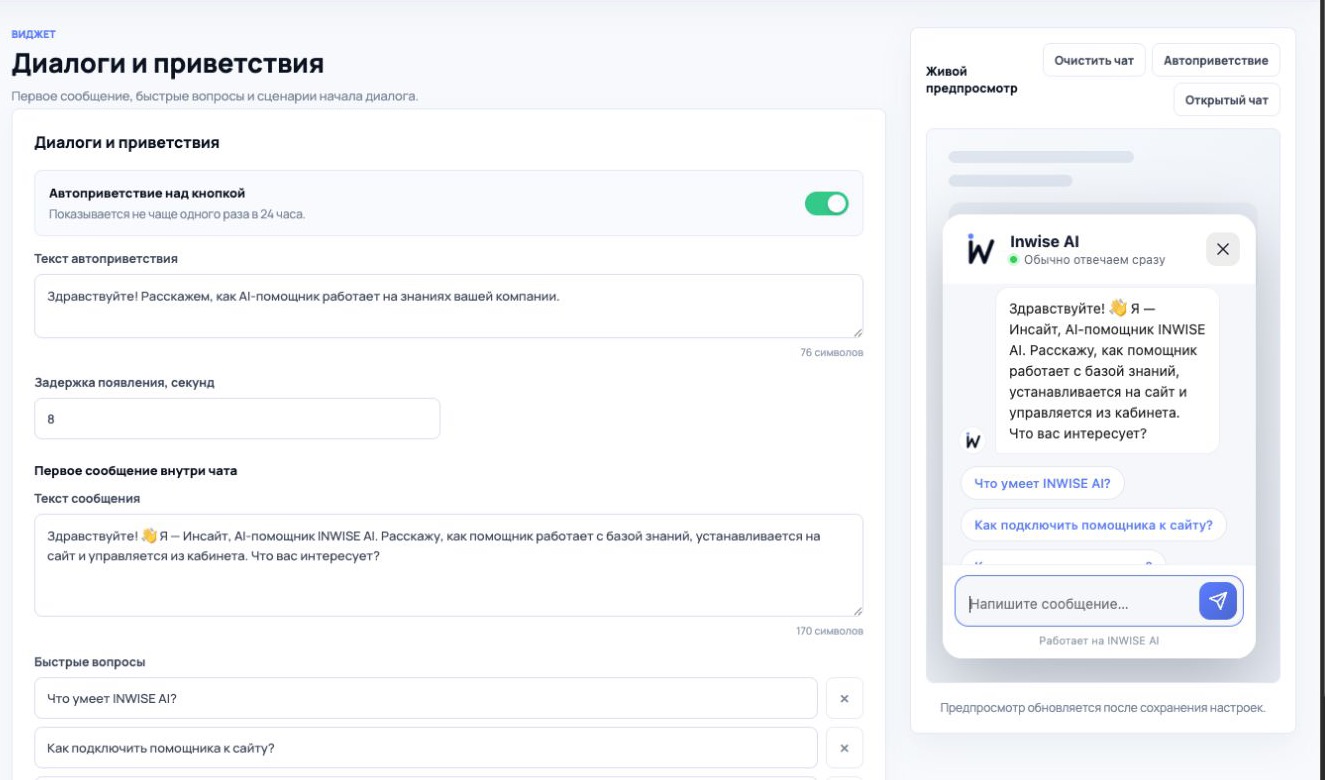This screenshot has height=780, width=1325.
Task: Click 'Первое сообщение внутри чата' heading
Action: coord(136,470)
